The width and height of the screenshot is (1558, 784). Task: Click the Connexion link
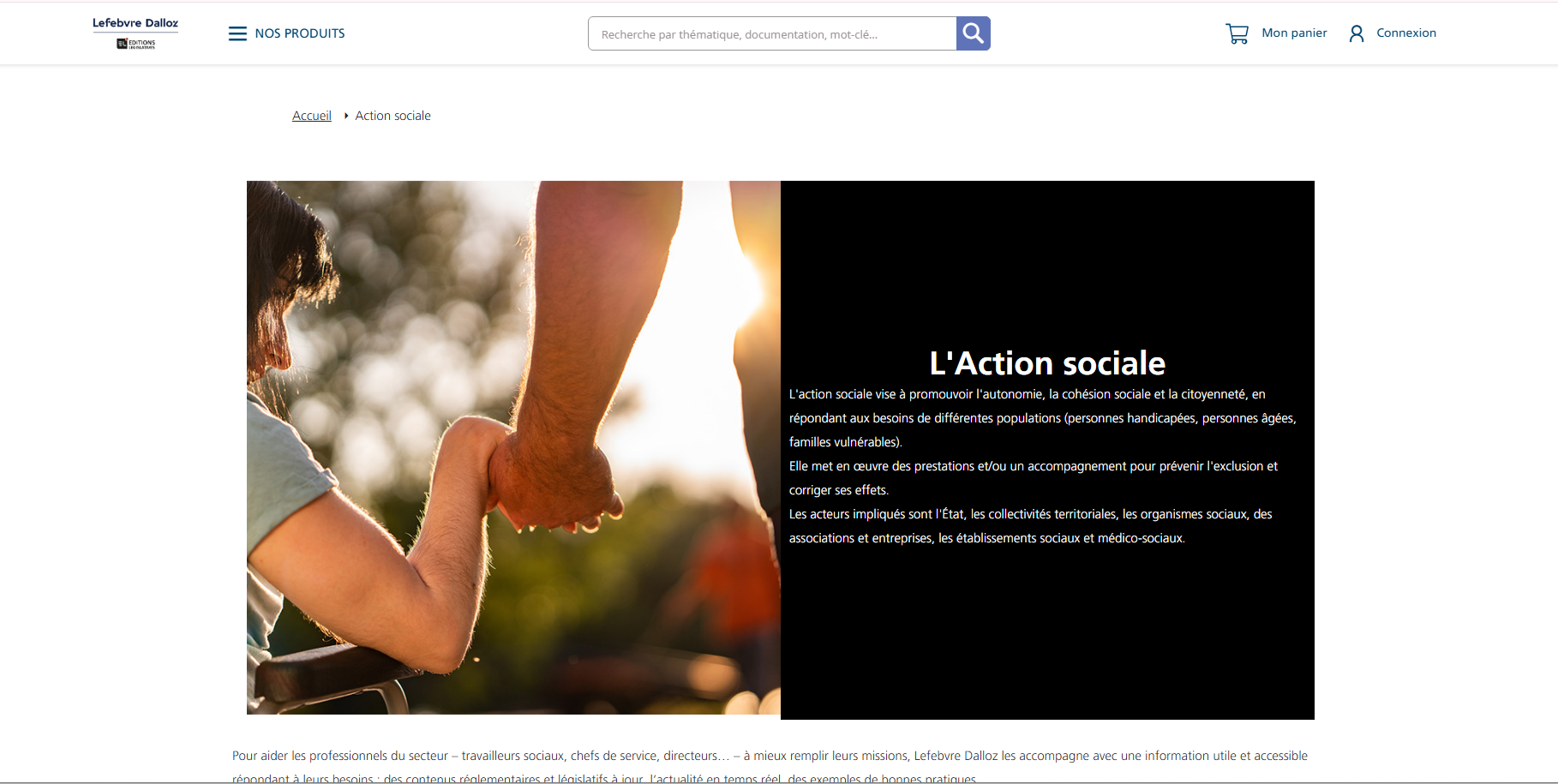1406,33
